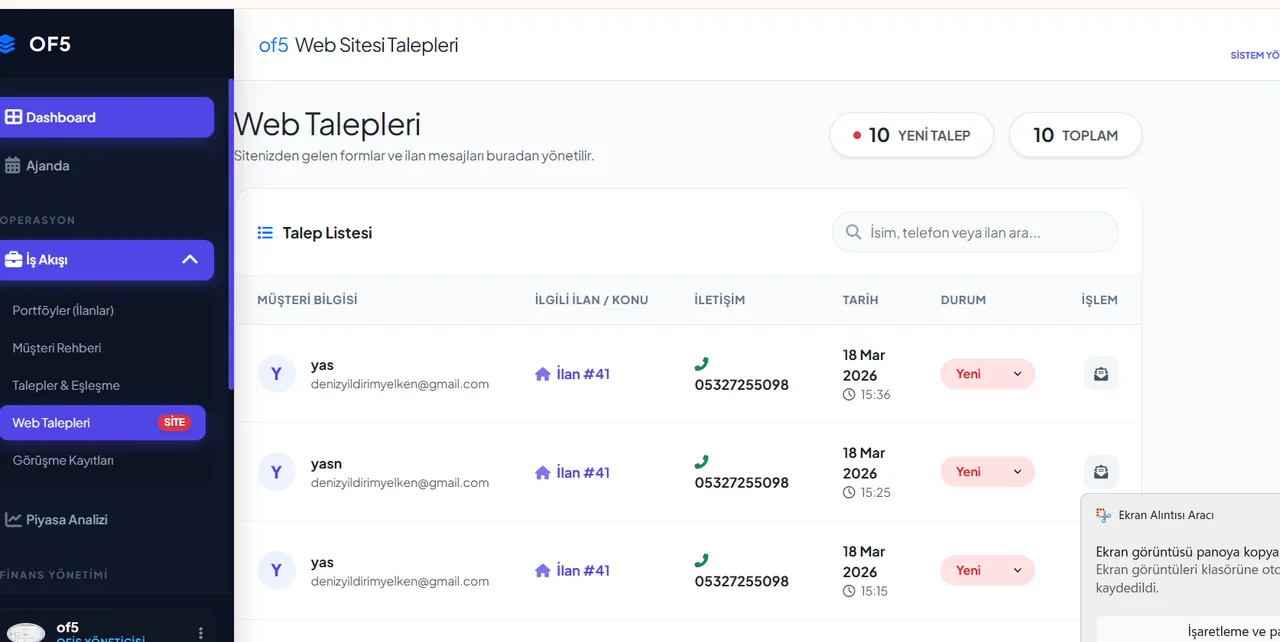1280x642 pixels.
Task: Collapse the İş Akışı sidebar section
Action: pyautogui.click(x=190, y=260)
